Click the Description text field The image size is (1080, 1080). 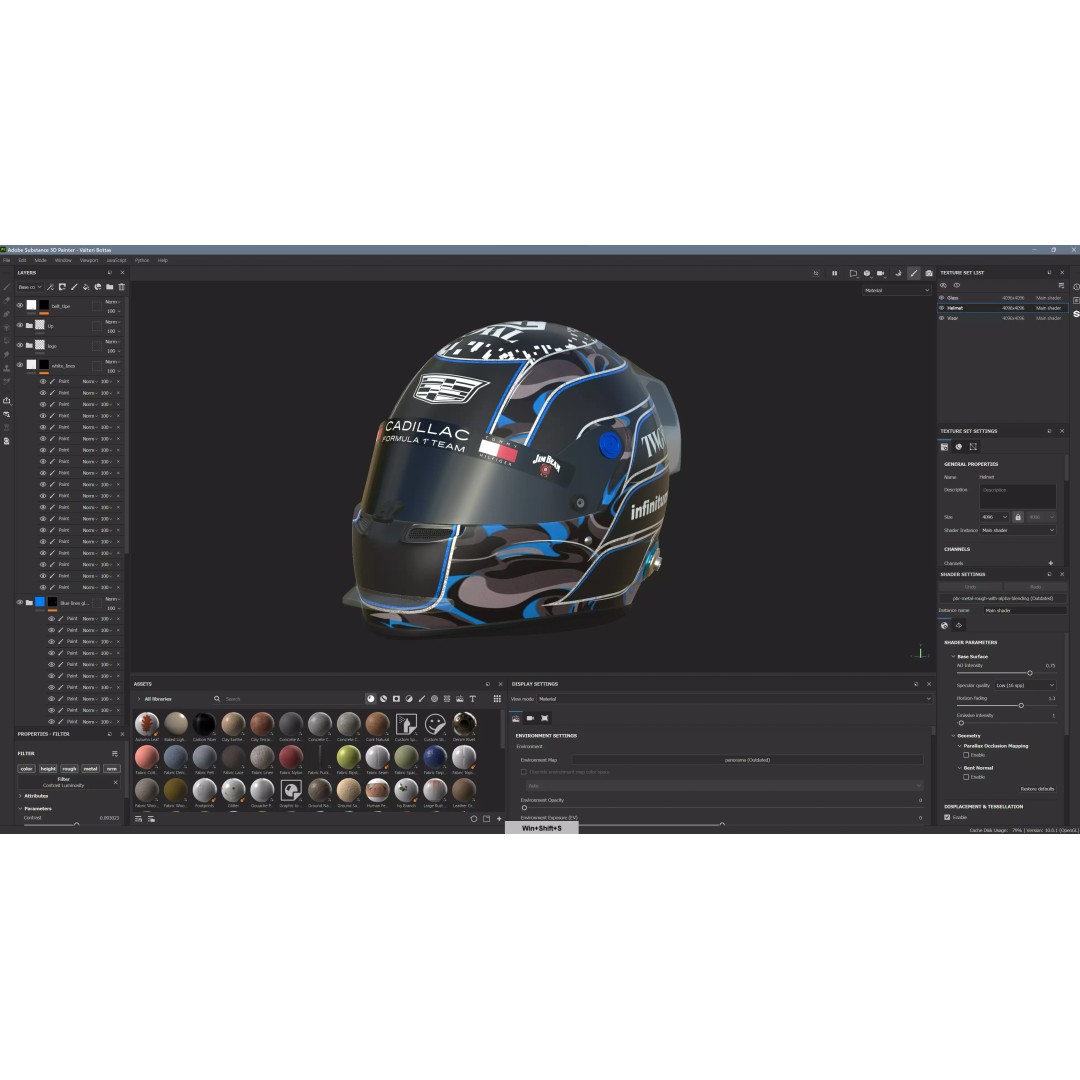pyautogui.click(x=1017, y=497)
